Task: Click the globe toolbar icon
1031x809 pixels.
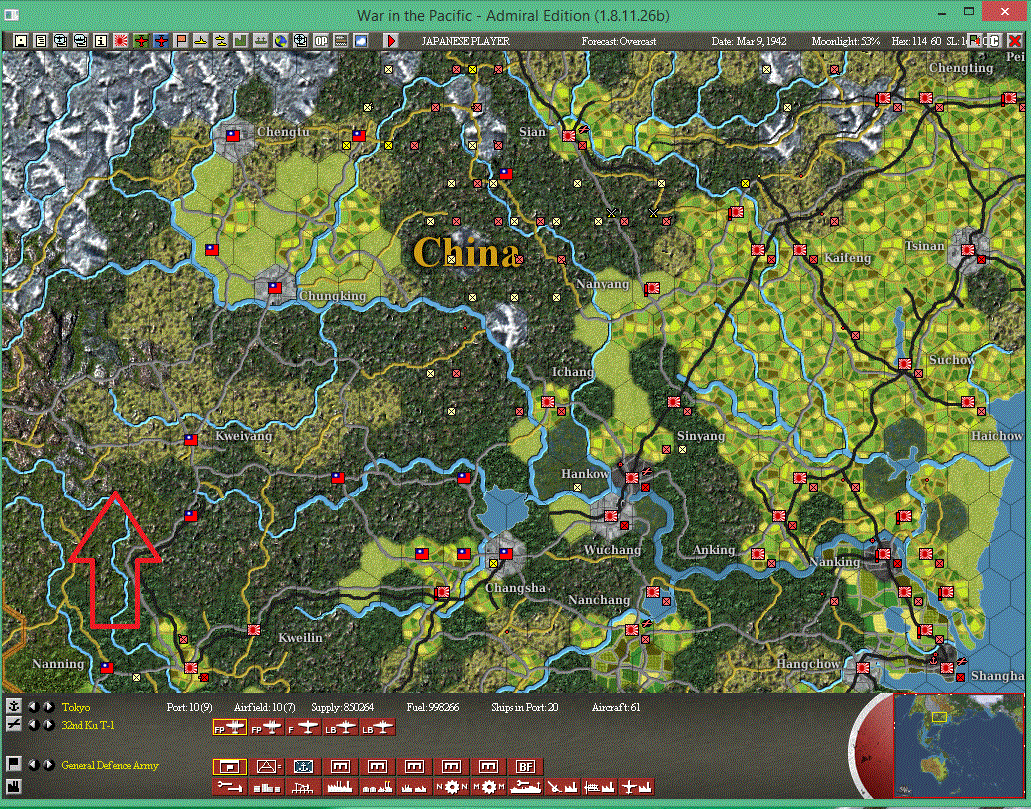Action: pos(281,41)
